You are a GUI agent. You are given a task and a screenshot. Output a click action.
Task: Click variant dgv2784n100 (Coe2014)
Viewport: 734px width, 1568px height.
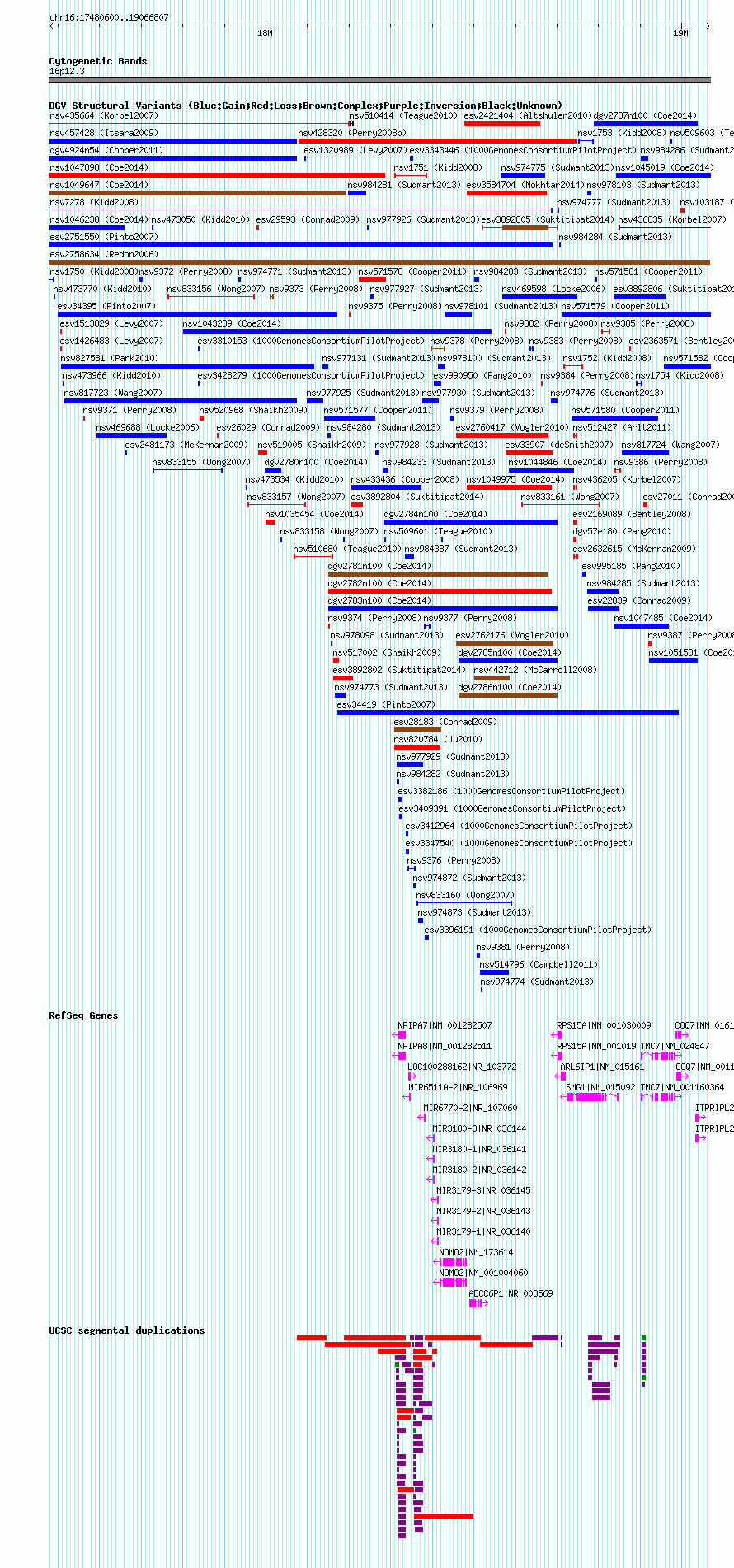471,522
